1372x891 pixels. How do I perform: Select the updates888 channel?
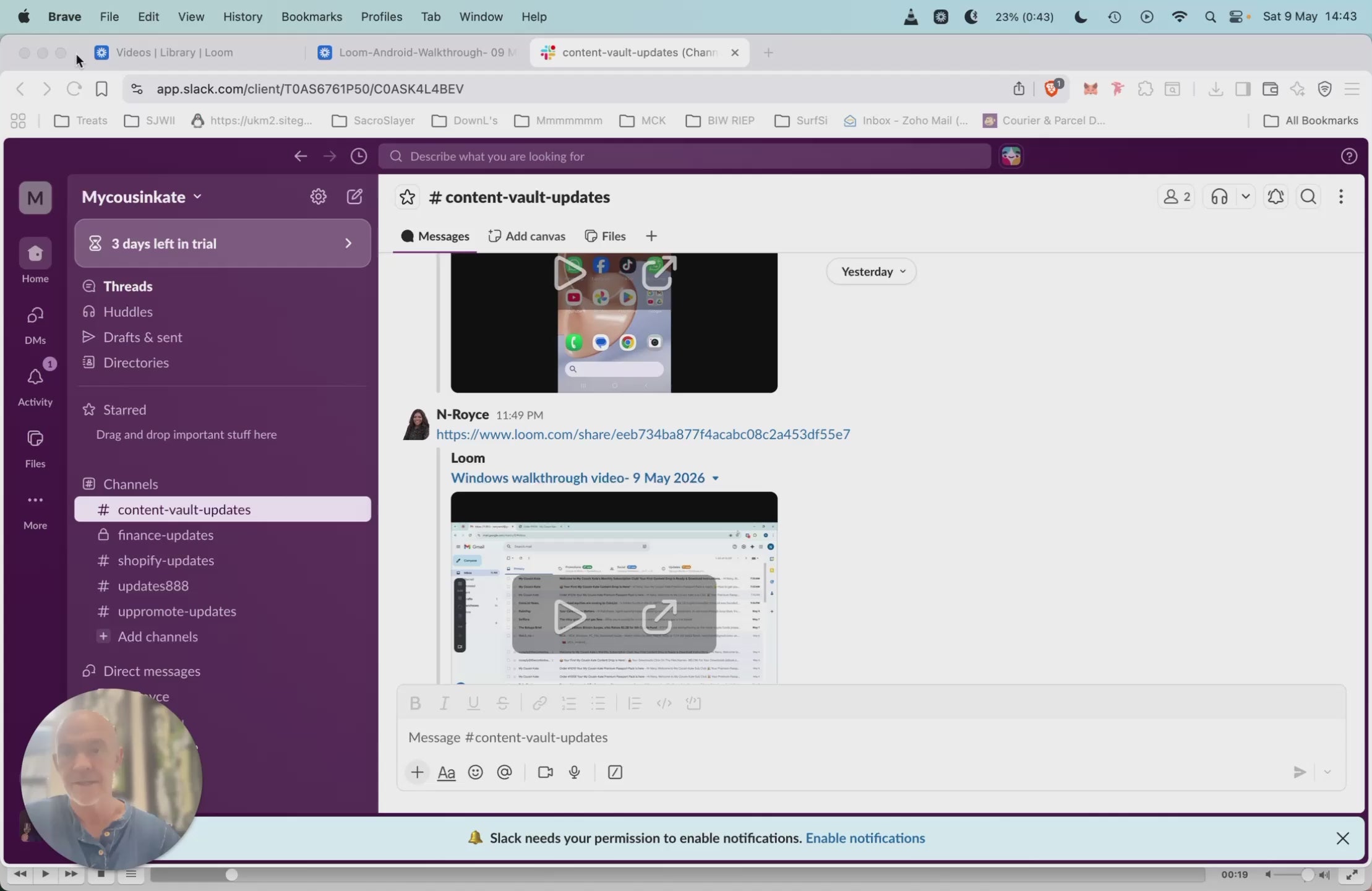223,586
